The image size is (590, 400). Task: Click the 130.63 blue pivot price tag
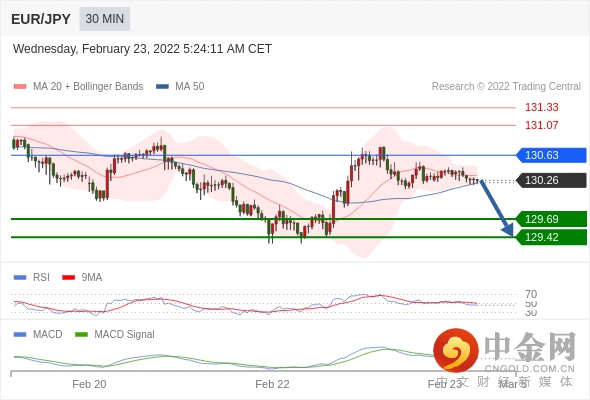pyautogui.click(x=551, y=155)
